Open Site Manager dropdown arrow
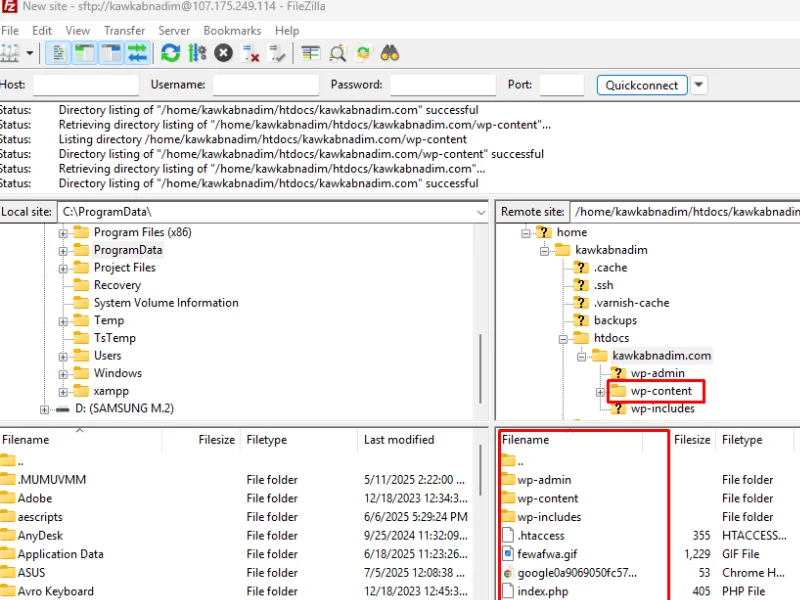This screenshot has width=800, height=600. (30, 53)
